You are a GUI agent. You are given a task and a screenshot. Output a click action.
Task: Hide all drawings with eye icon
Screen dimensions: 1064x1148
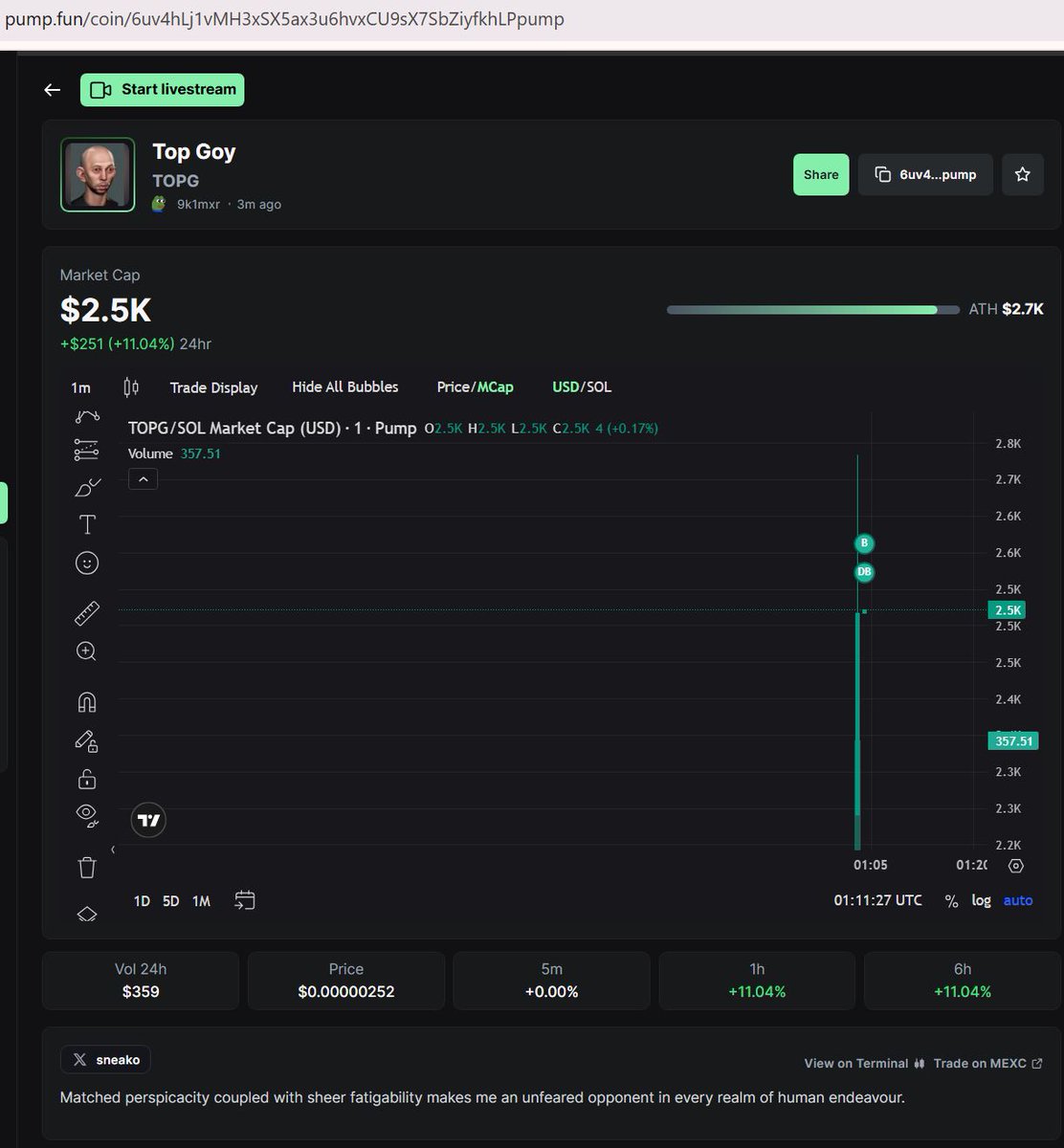[87, 815]
